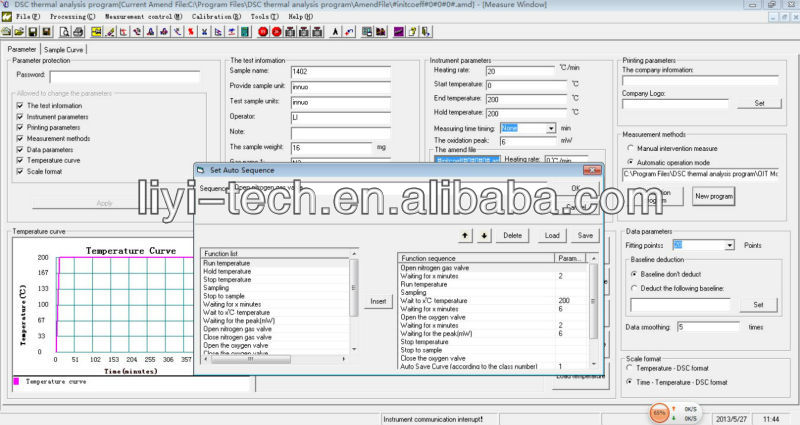Open the Tools menu

264,16
